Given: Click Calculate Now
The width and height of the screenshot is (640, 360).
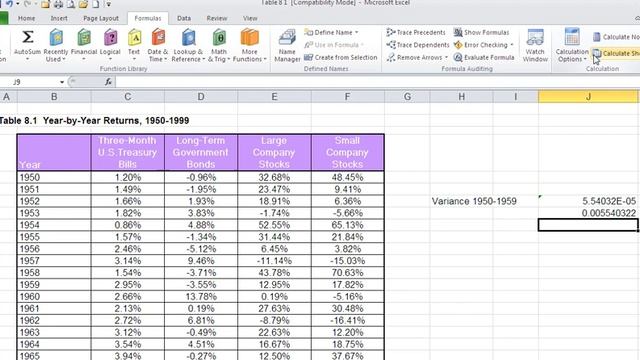Looking at the screenshot, I should [616, 37].
